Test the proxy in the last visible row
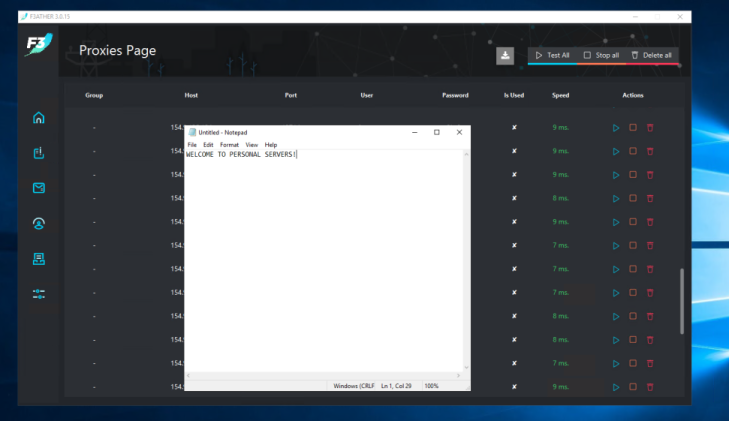The image size is (729, 421). (x=616, y=387)
